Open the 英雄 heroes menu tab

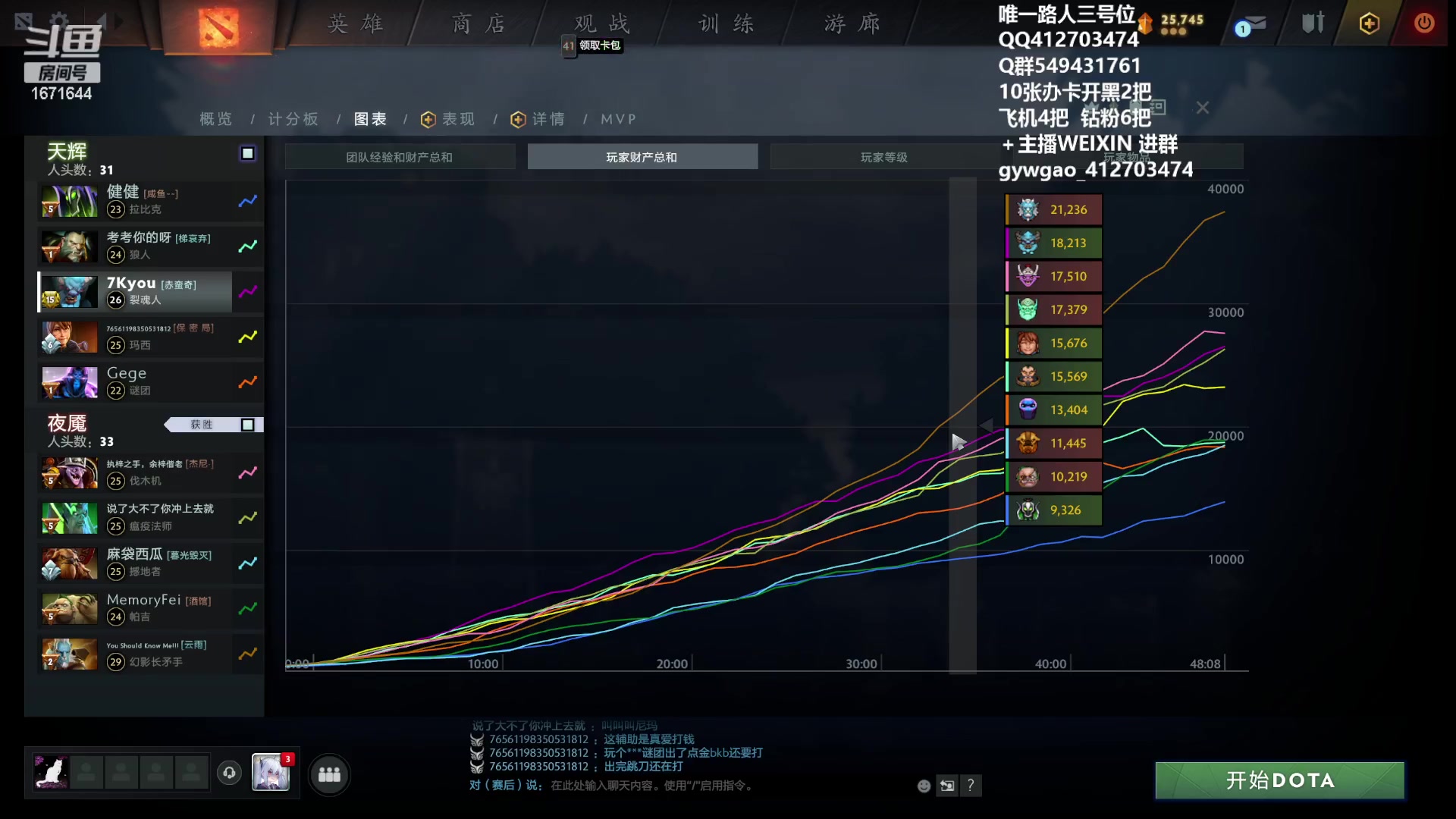355,24
